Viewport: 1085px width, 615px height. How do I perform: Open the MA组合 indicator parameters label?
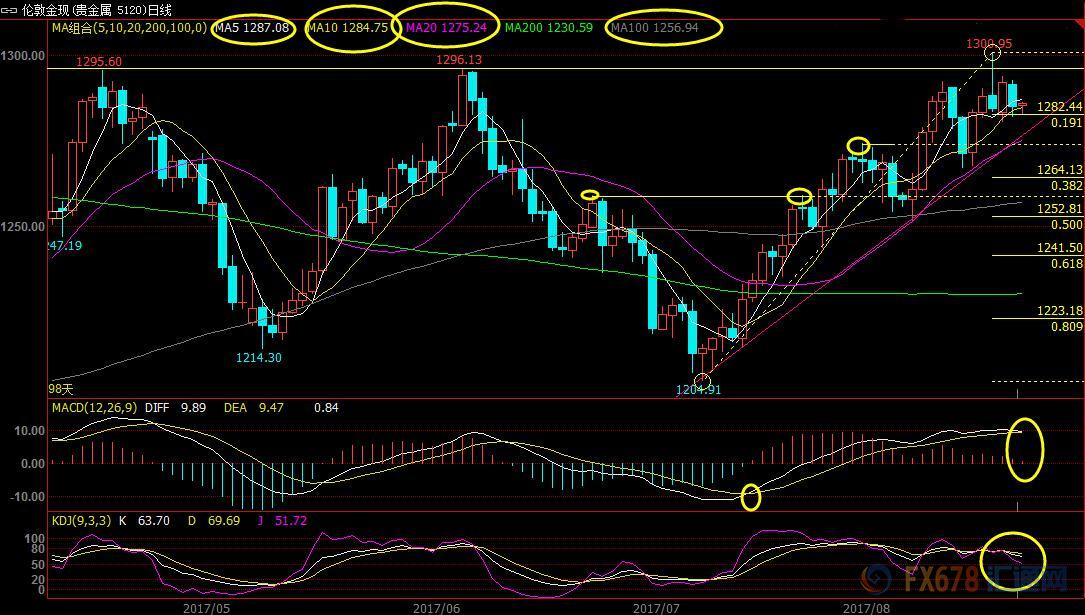coord(129,28)
